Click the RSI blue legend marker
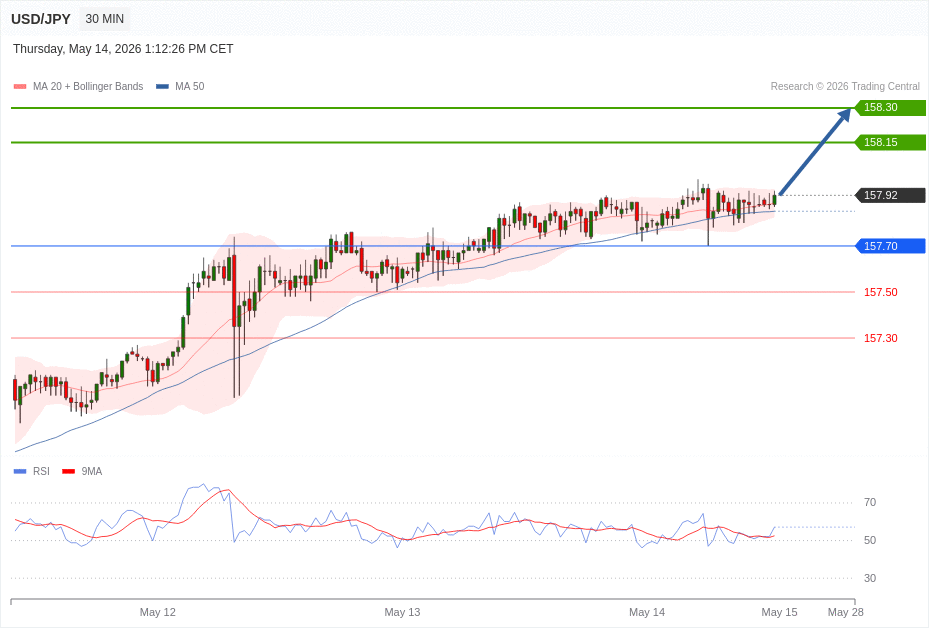Screen dimensions: 929x629 pos(20,471)
